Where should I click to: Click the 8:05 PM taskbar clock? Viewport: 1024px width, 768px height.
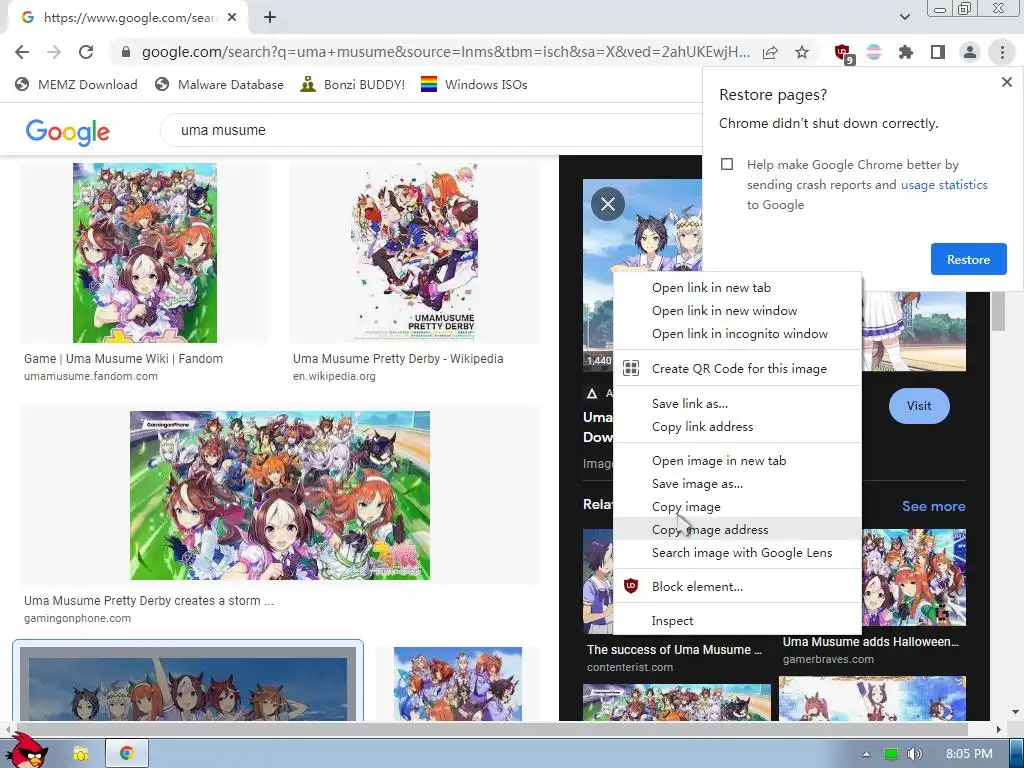point(968,754)
